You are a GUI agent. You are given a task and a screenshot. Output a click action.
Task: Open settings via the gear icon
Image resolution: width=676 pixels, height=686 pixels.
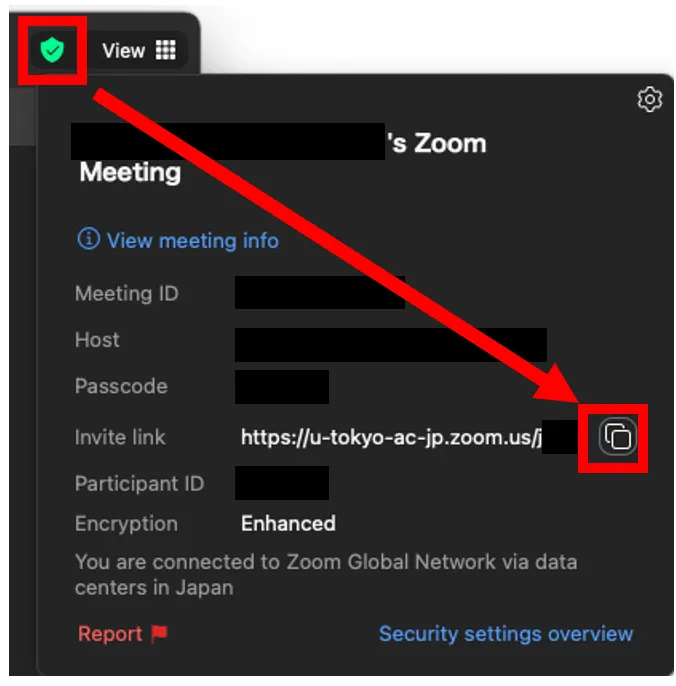(x=649, y=99)
